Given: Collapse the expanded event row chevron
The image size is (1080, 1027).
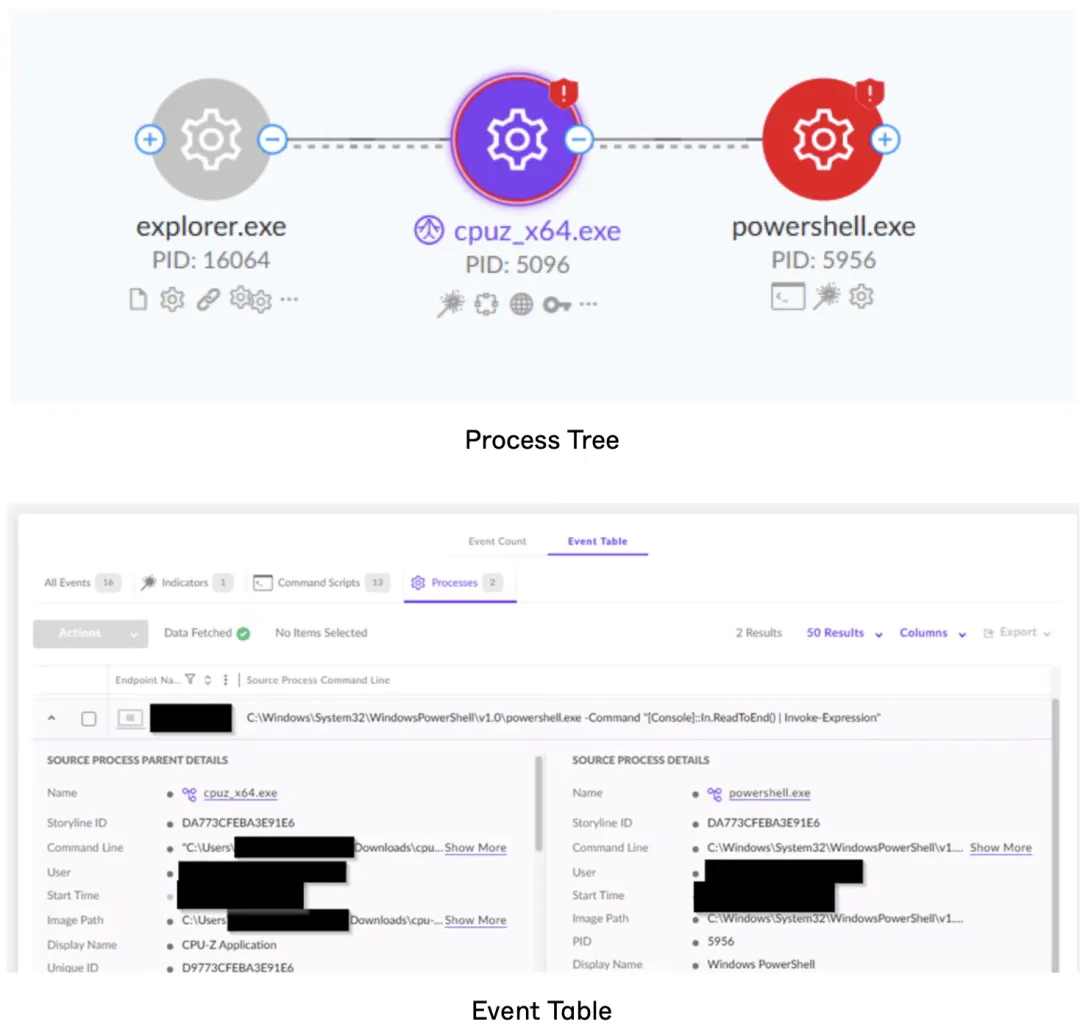Looking at the screenshot, I should tap(52, 718).
